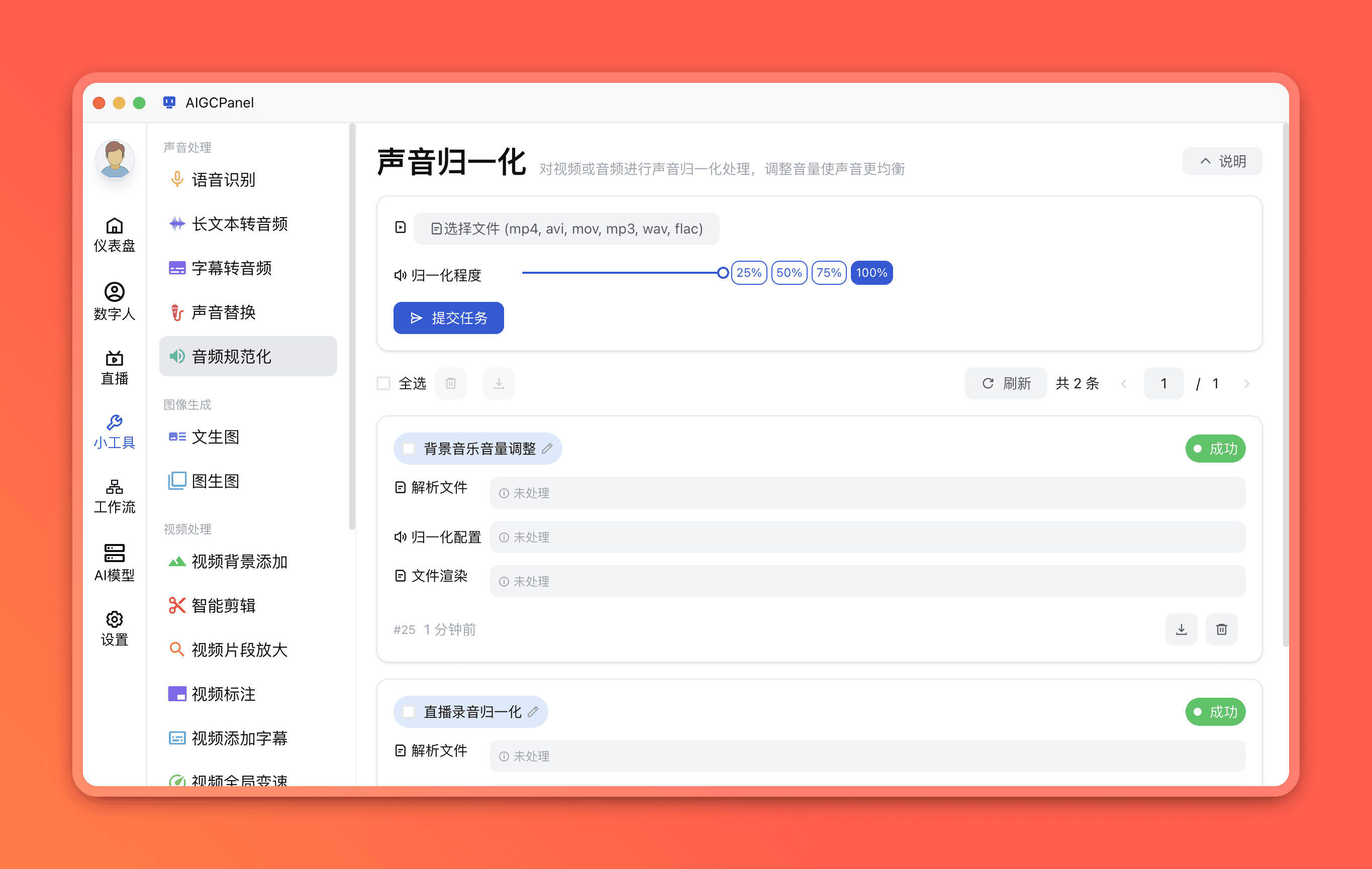1372x869 pixels.
Task: Open 视频标注 video annotation tool
Action: pos(248,694)
